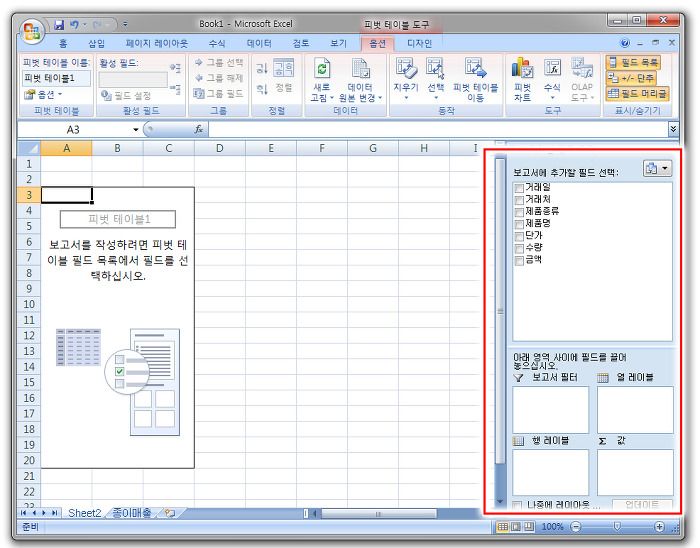Image resolution: width=700 pixels, height=548 pixels.
Task: Check the 제품종류 field checkbox
Action: click(x=519, y=212)
